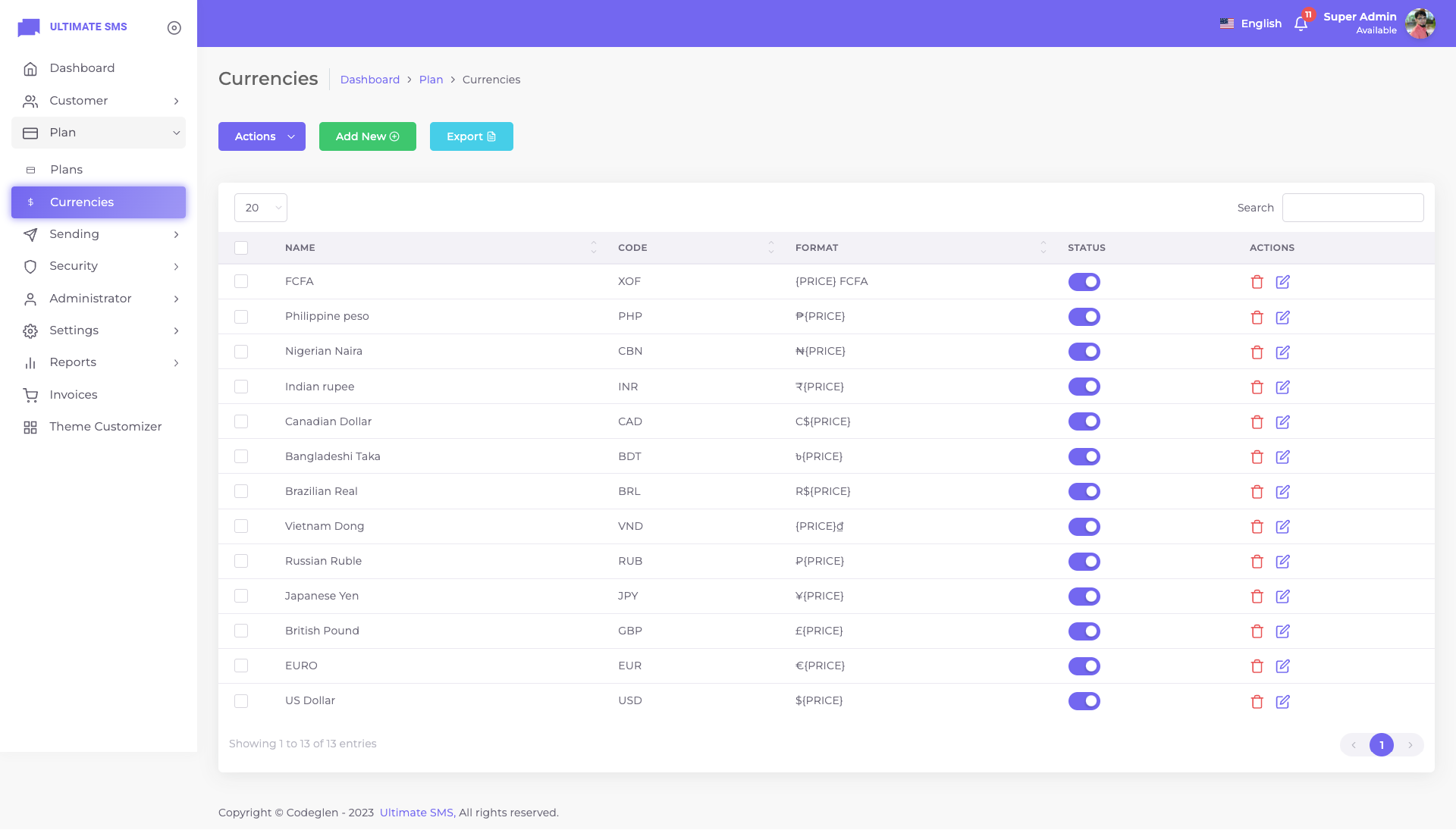Click the Super Admin profile avatar
1456x830 pixels.
pos(1420,23)
